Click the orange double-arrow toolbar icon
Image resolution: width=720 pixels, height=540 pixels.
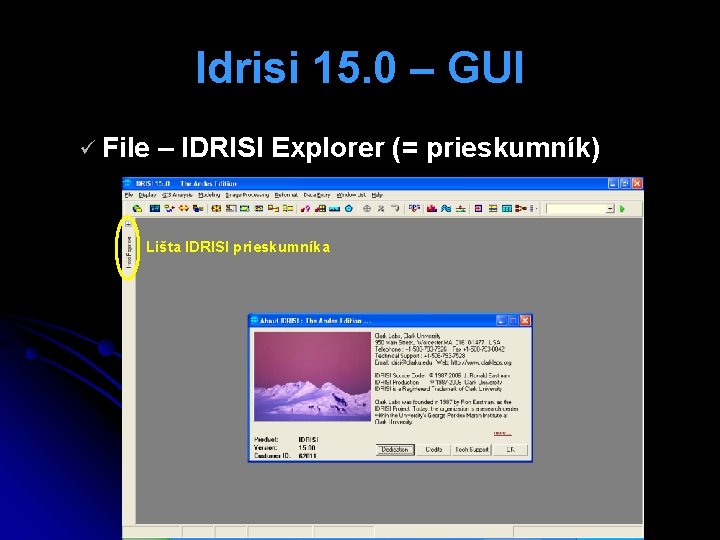tap(184, 208)
